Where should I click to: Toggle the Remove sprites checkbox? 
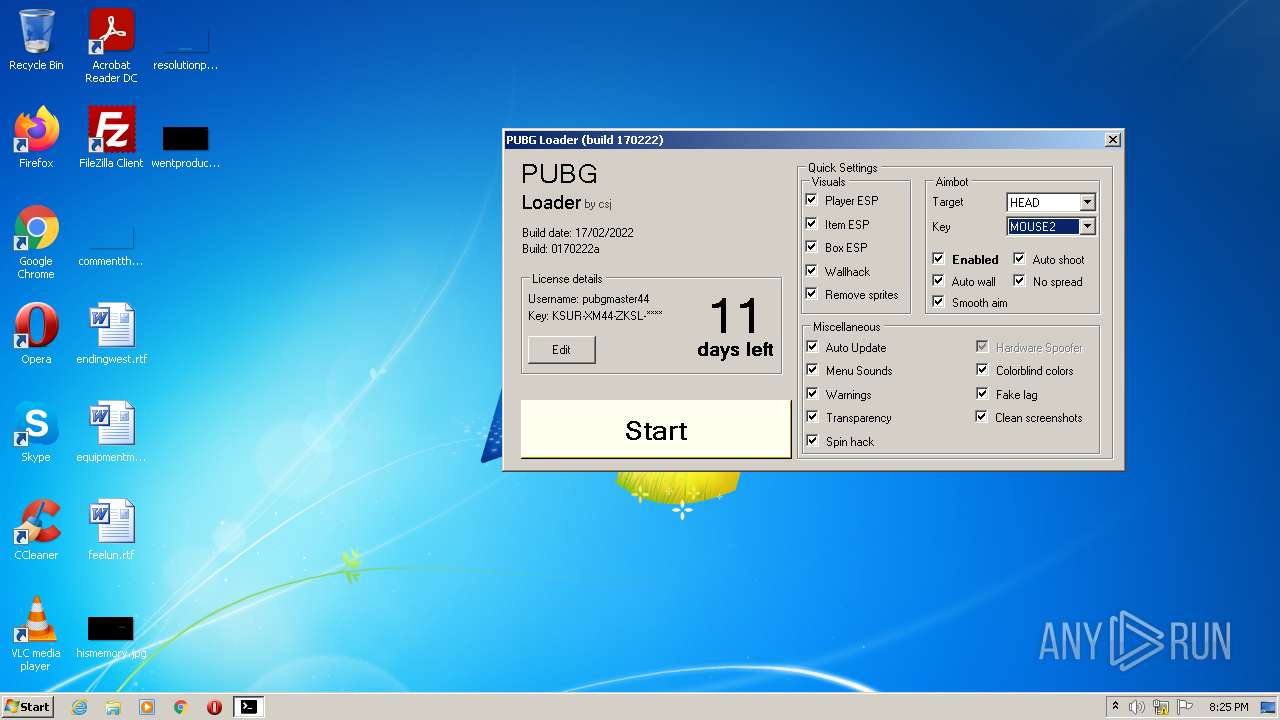click(x=812, y=294)
